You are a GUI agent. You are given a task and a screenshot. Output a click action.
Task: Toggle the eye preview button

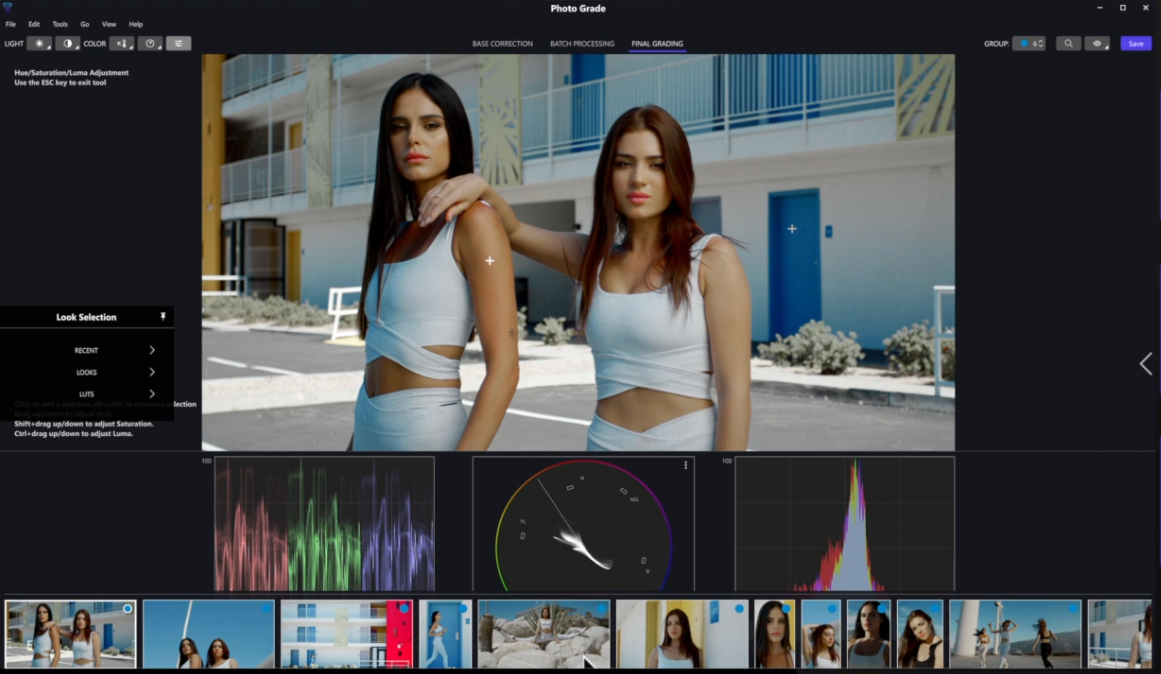1097,44
